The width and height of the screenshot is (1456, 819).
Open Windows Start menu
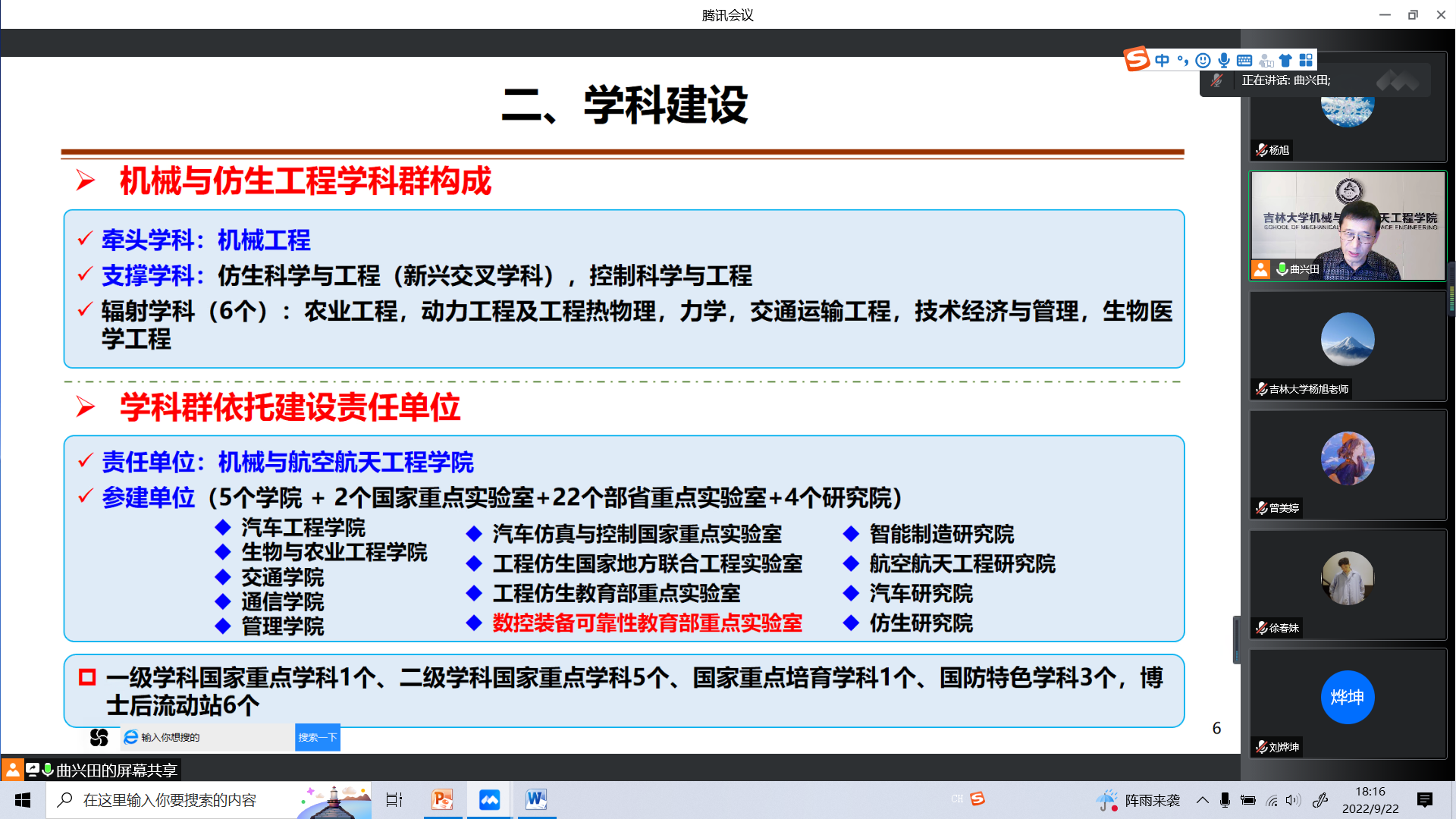coord(23,800)
